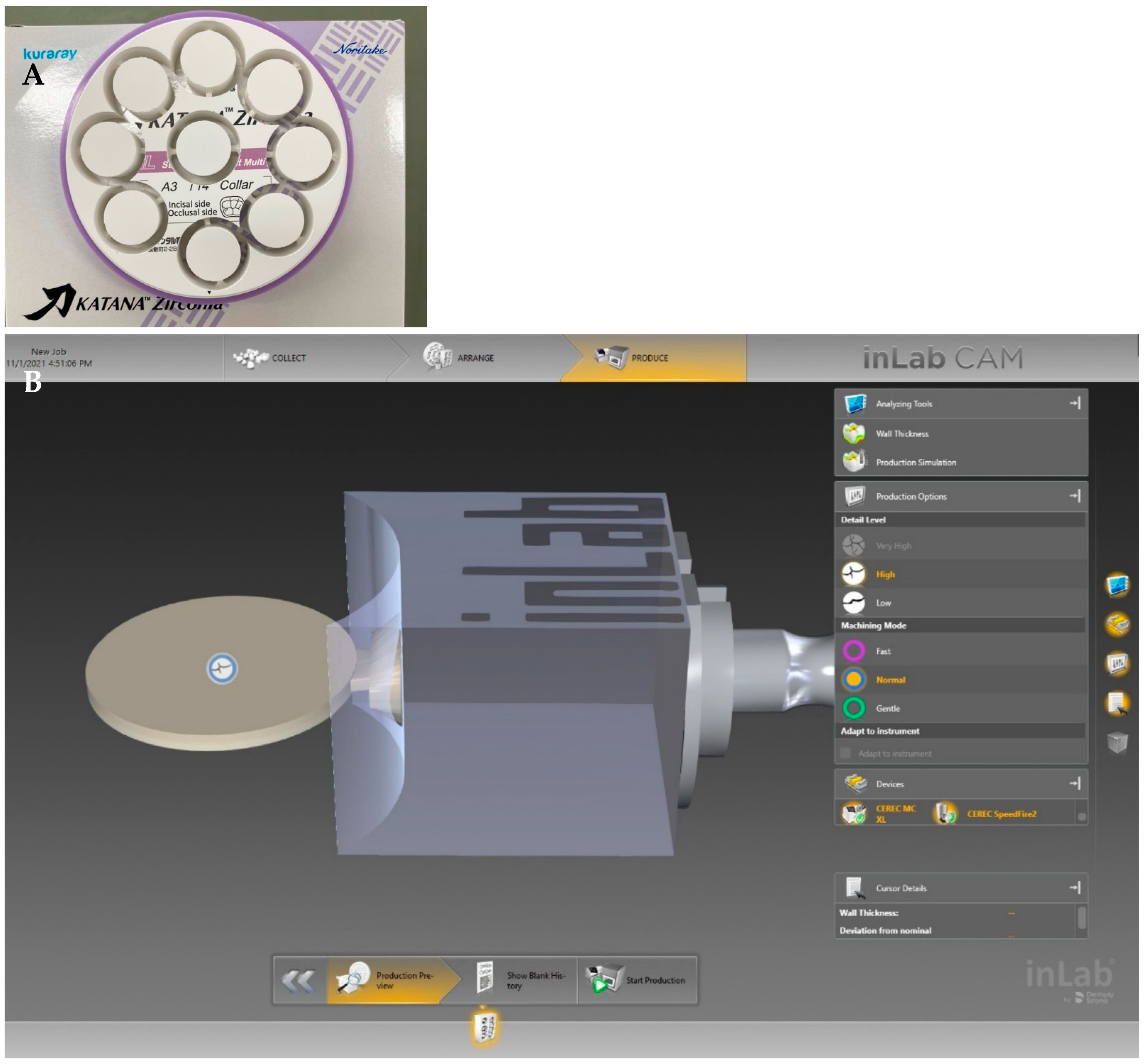
Task: Click the detail level marker on disc
Action: click(222, 668)
